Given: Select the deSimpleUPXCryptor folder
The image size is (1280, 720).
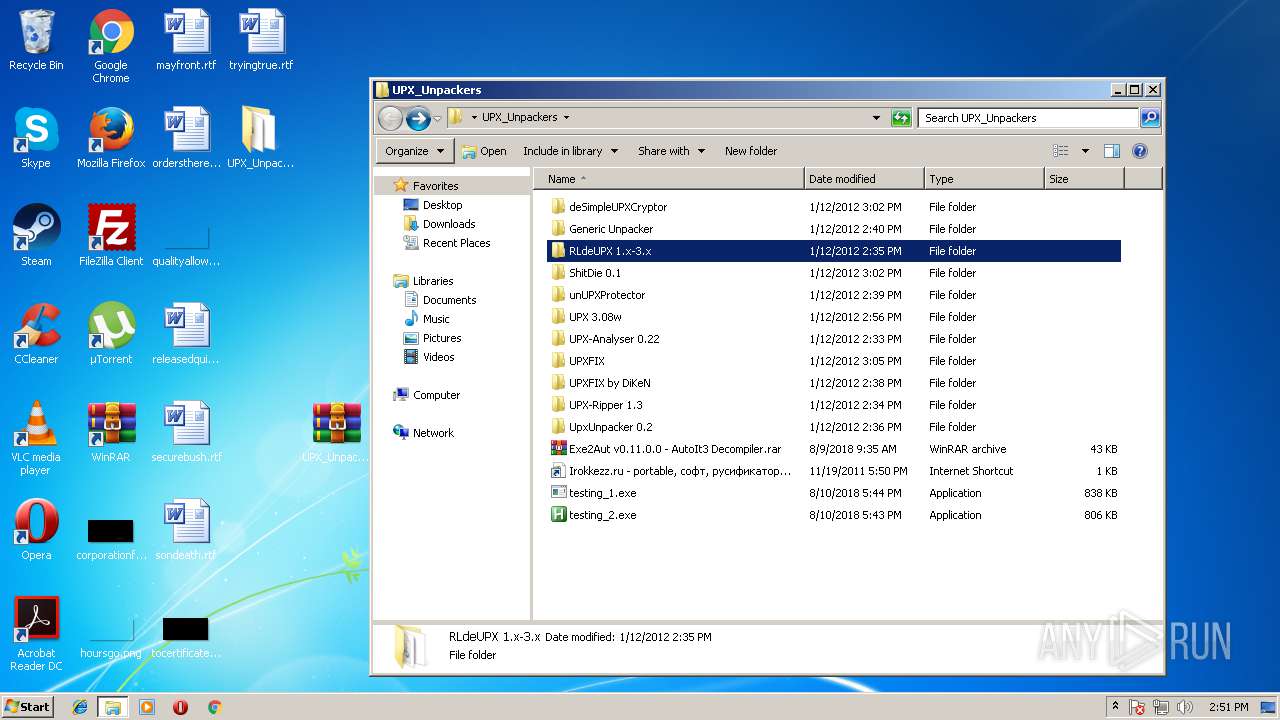Looking at the screenshot, I should 834,207.
